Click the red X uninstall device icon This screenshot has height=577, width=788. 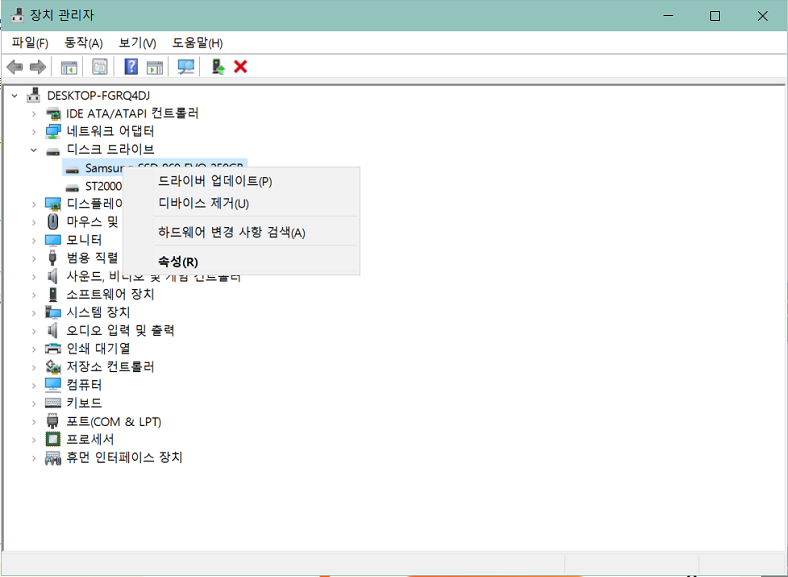tap(240, 66)
